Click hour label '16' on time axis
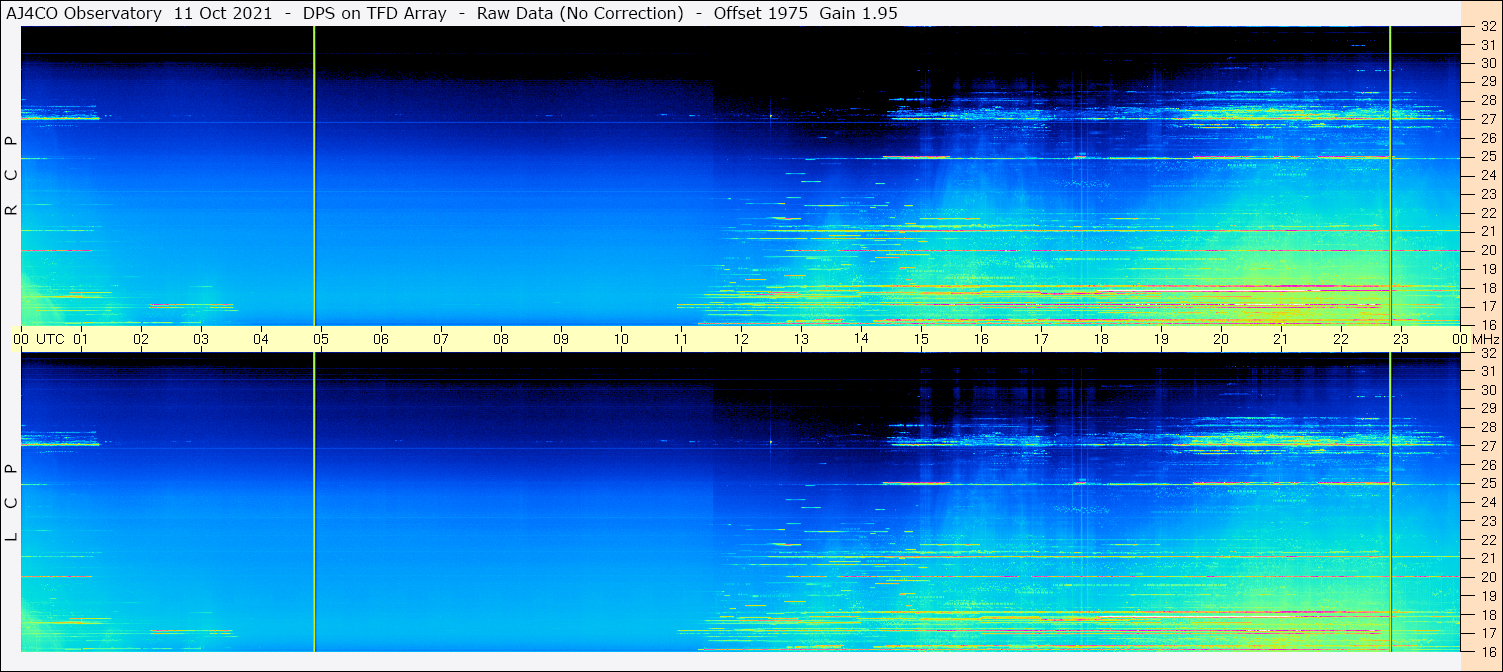This screenshot has width=1503, height=672. pyautogui.click(x=981, y=339)
